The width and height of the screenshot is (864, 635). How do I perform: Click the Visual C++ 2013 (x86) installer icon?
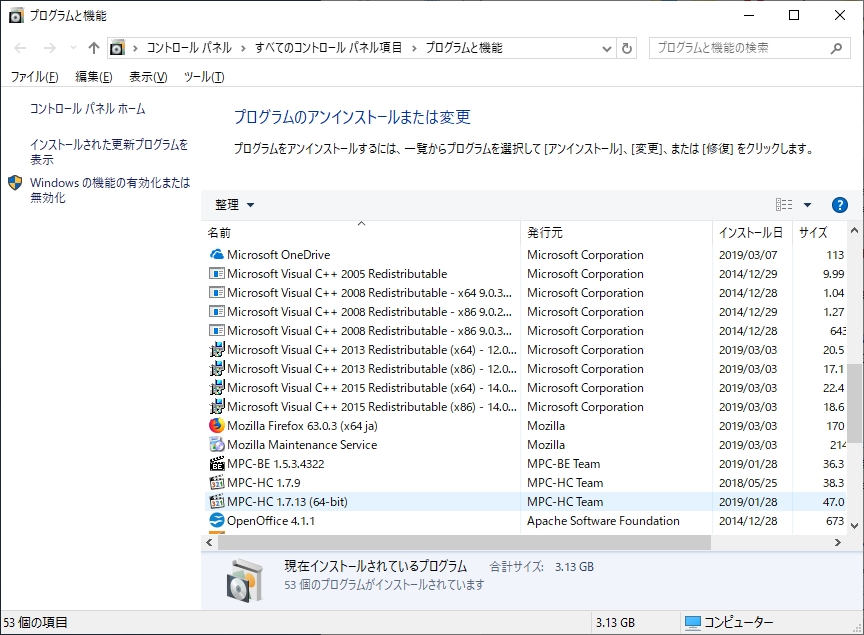click(x=217, y=369)
